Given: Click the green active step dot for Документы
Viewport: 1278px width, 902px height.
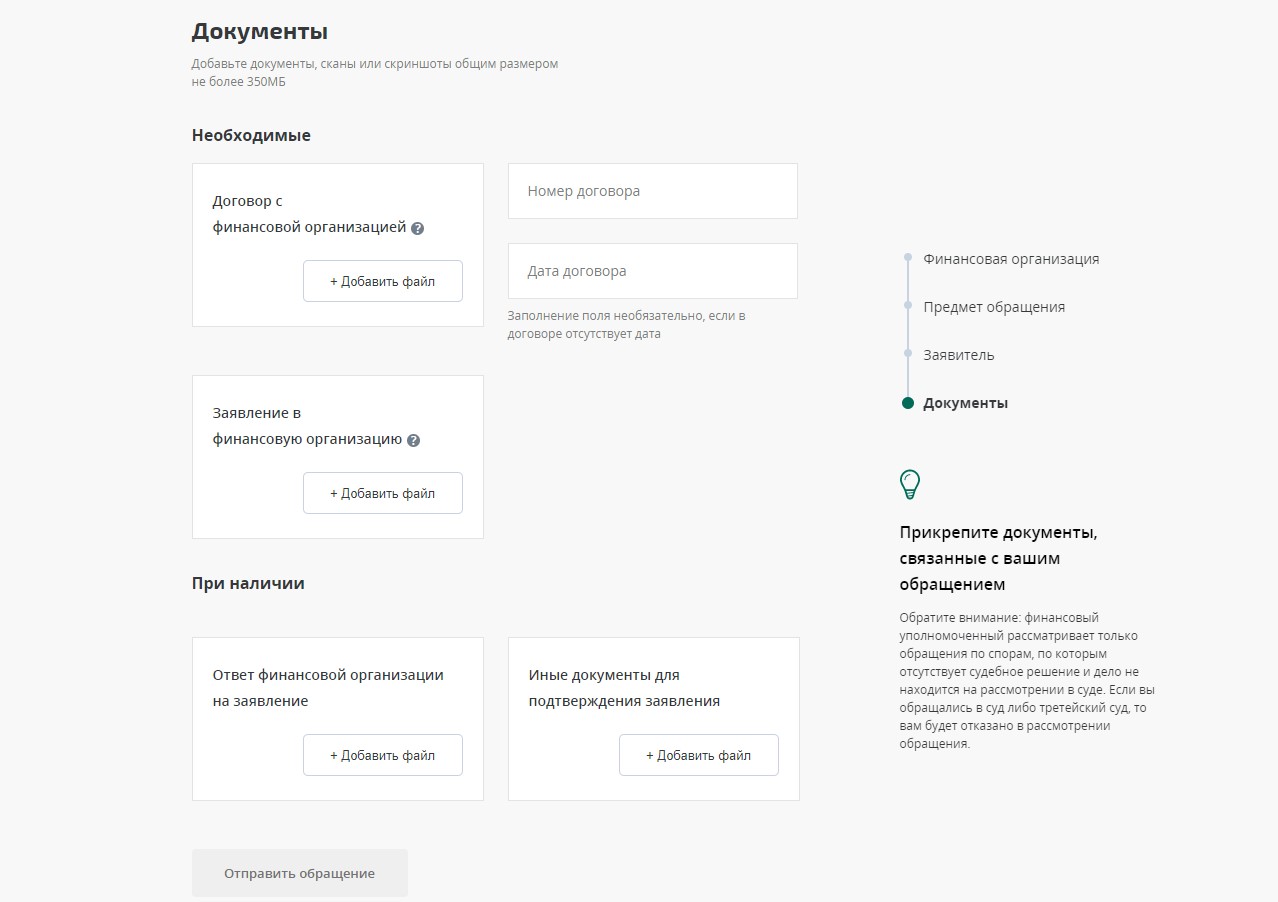Looking at the screenshot, I should [908, 403].
